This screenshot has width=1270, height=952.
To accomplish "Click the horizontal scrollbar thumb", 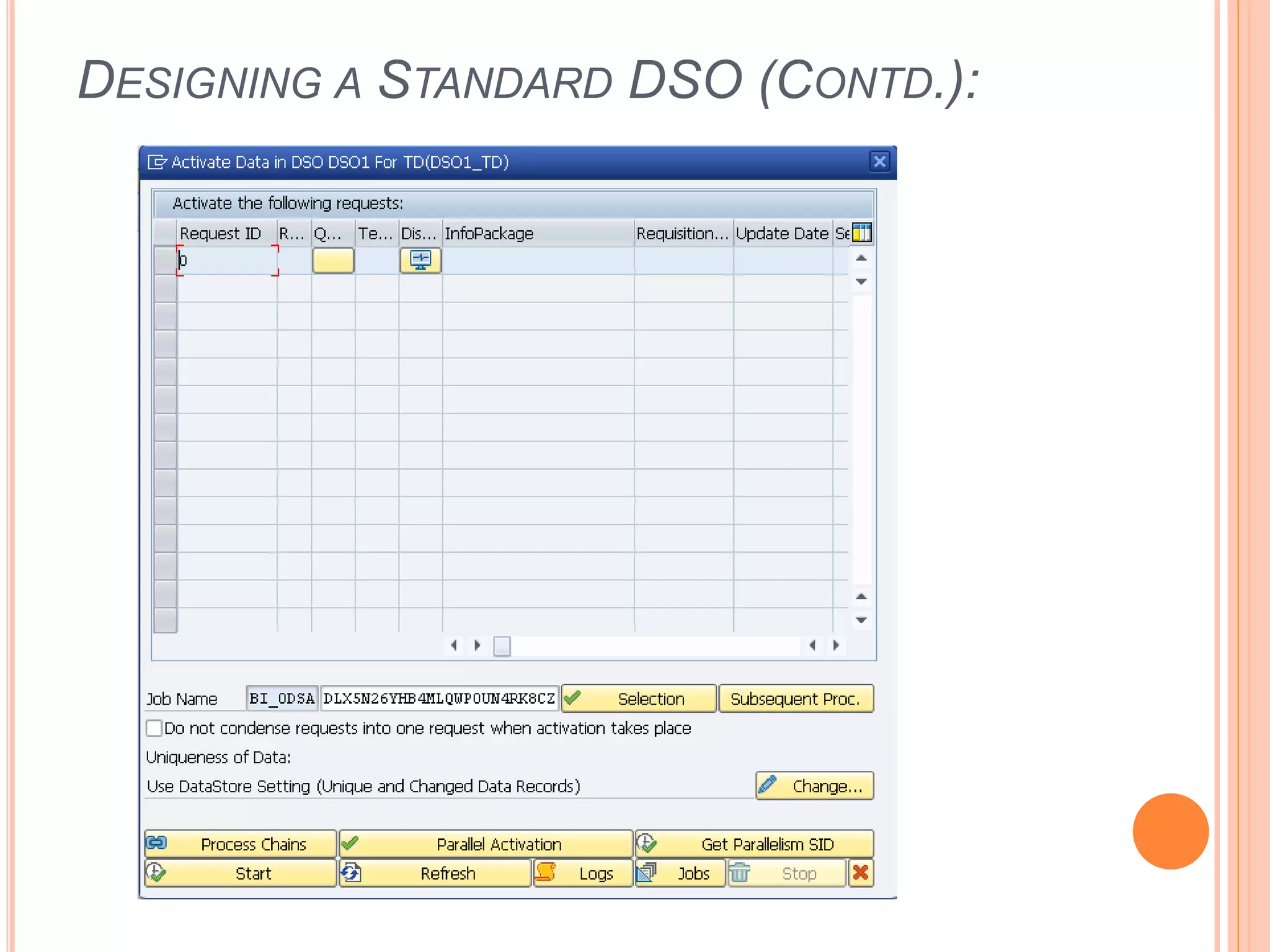I will (502, 646).
